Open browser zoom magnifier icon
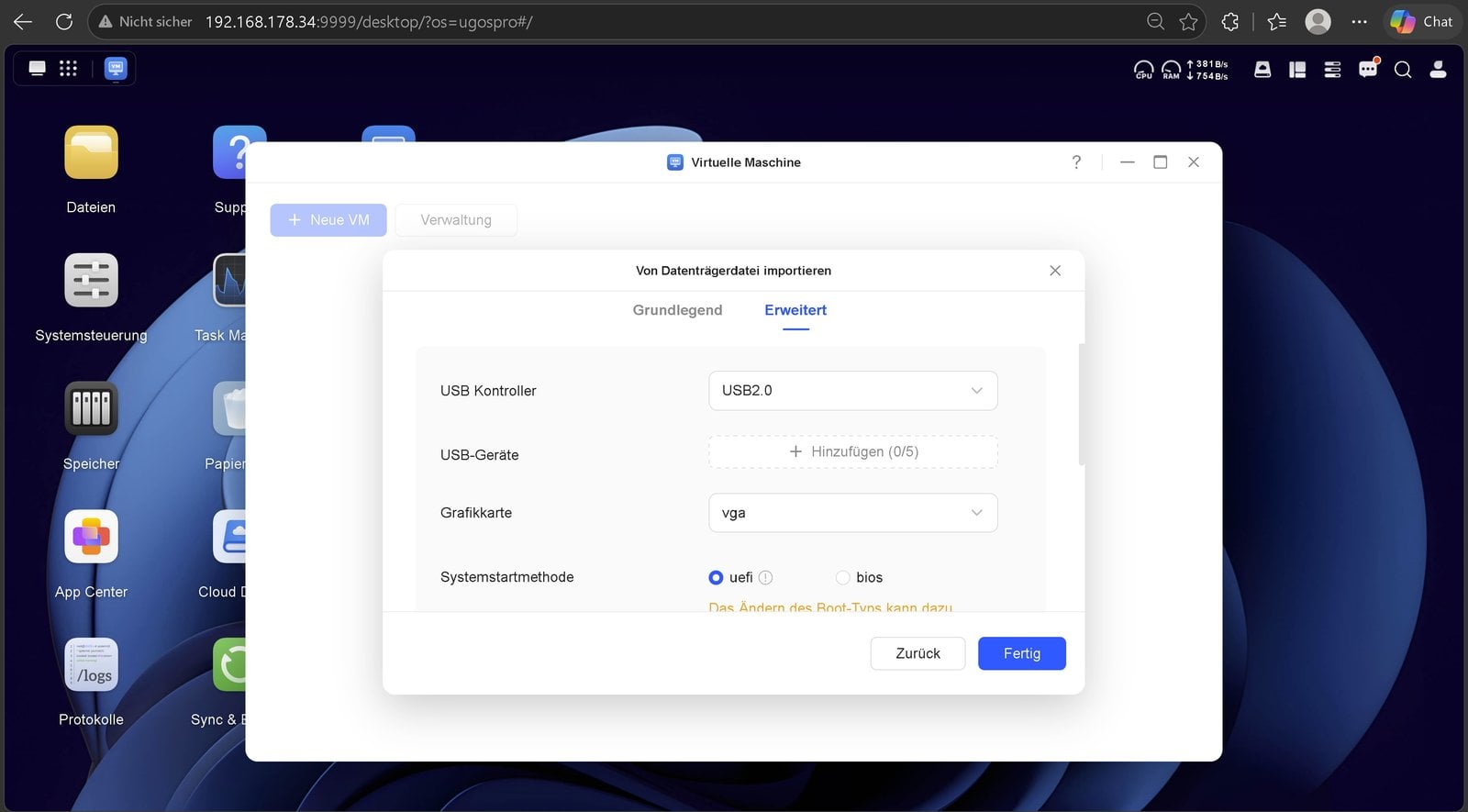The height and width of the screenshot is (812, 1468). [1156, 21]
